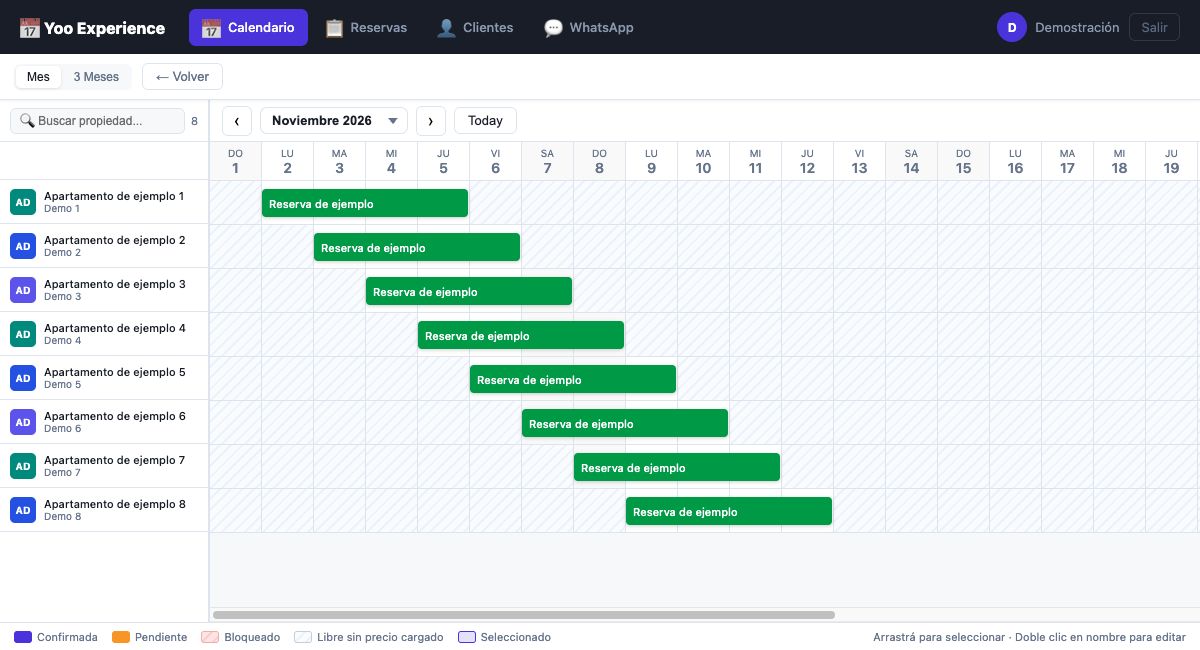The height and width of the screenshot is (650, 1200).
Task: Open reservation bar in Apartamento 5 row
Action: pos(573,379)
